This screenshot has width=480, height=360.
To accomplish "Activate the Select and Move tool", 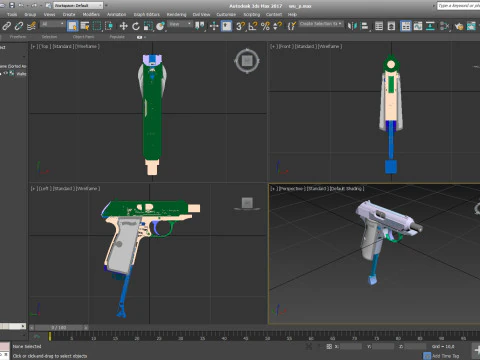I will [123, 26].
